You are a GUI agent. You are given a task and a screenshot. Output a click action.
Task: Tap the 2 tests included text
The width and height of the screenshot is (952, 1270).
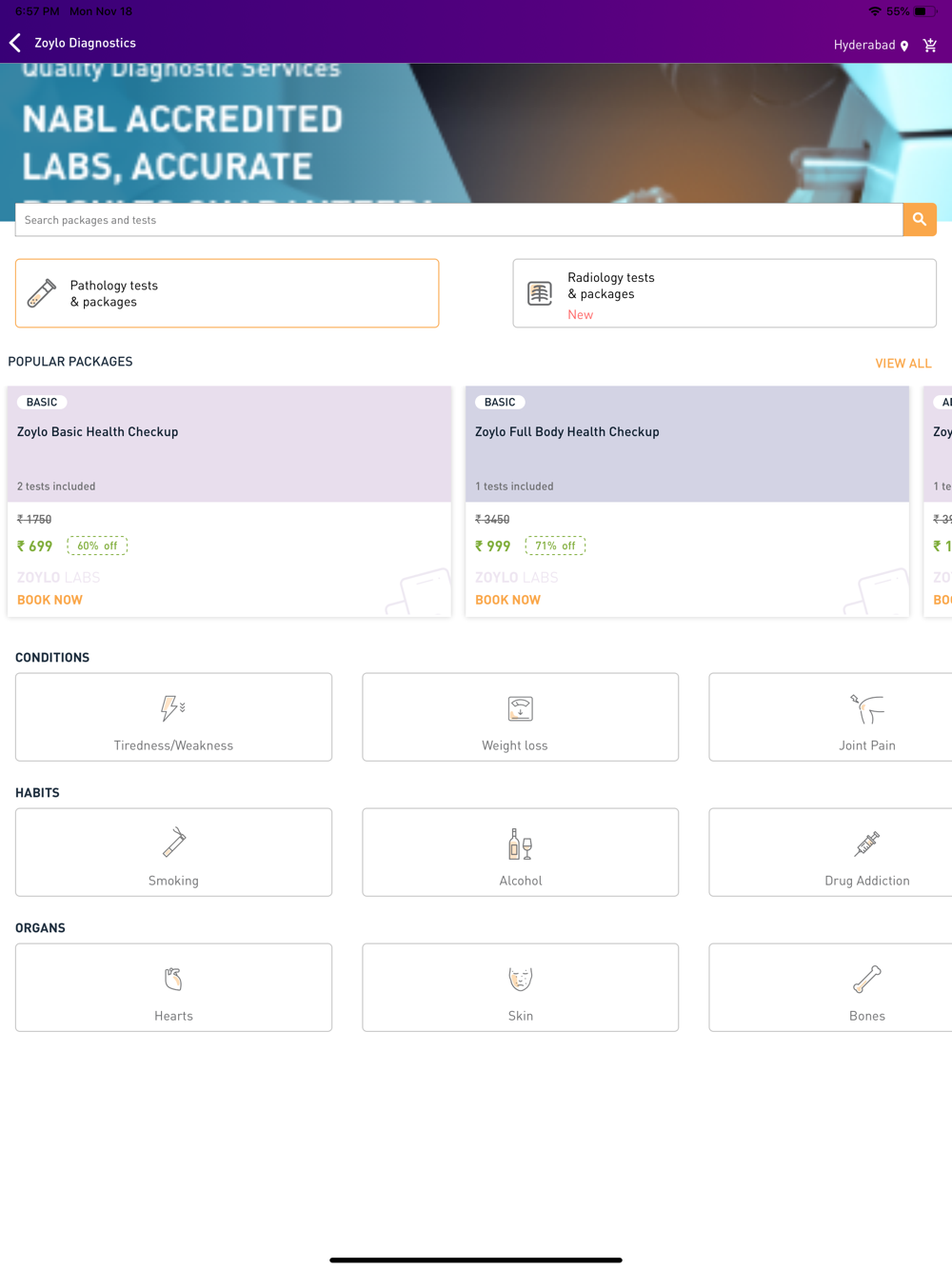pos(56,486)
